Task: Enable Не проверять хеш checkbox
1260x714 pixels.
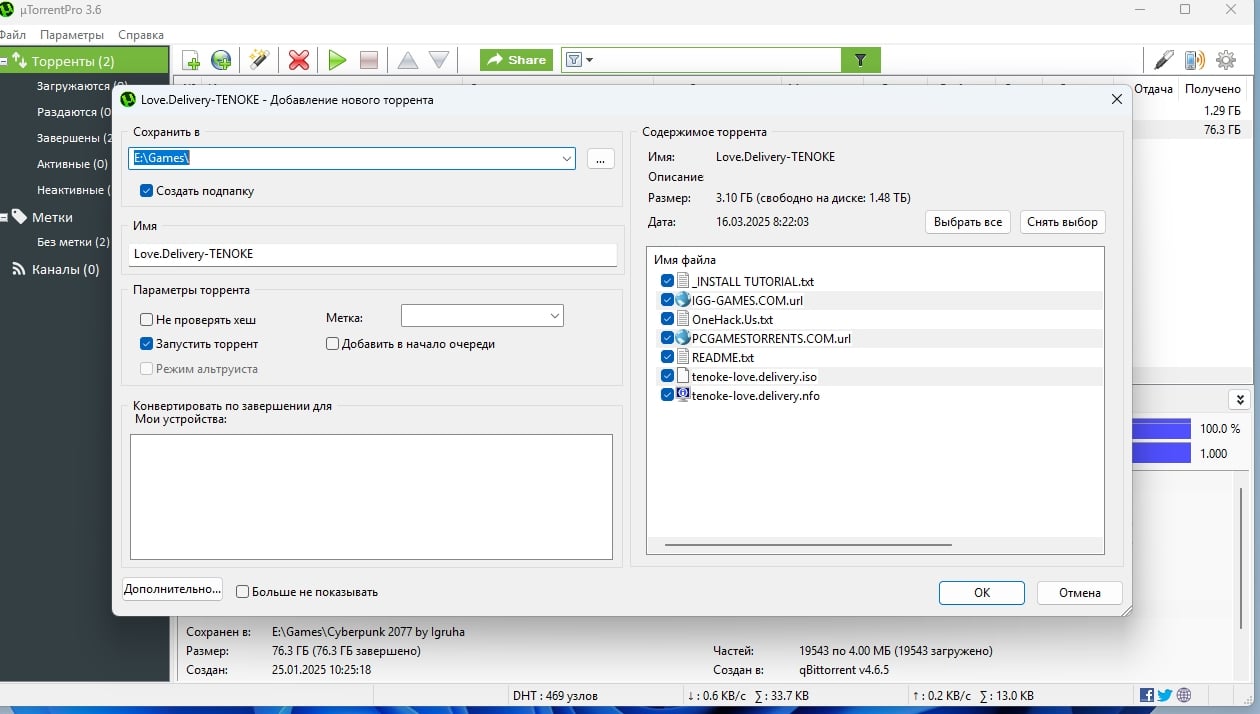Action: (147, 320)
